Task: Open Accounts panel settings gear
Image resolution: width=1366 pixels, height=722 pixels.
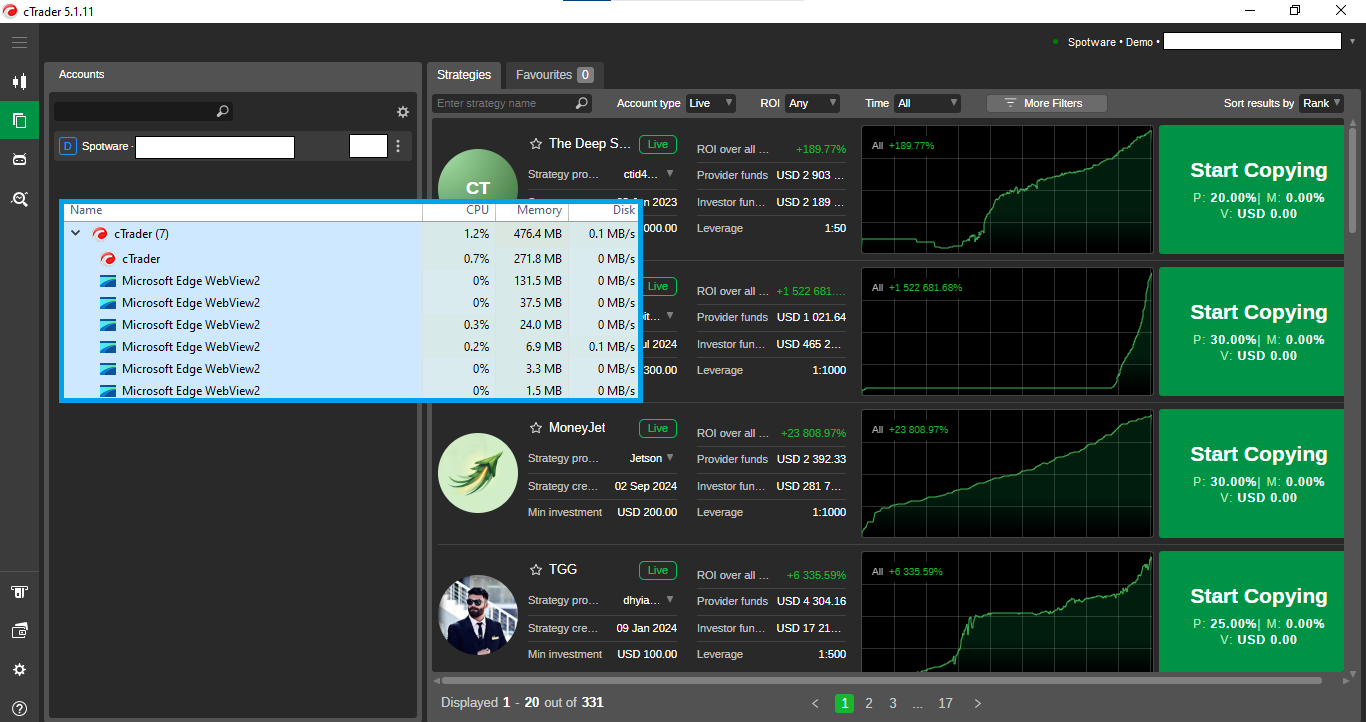Action: [x=403, y=112]
